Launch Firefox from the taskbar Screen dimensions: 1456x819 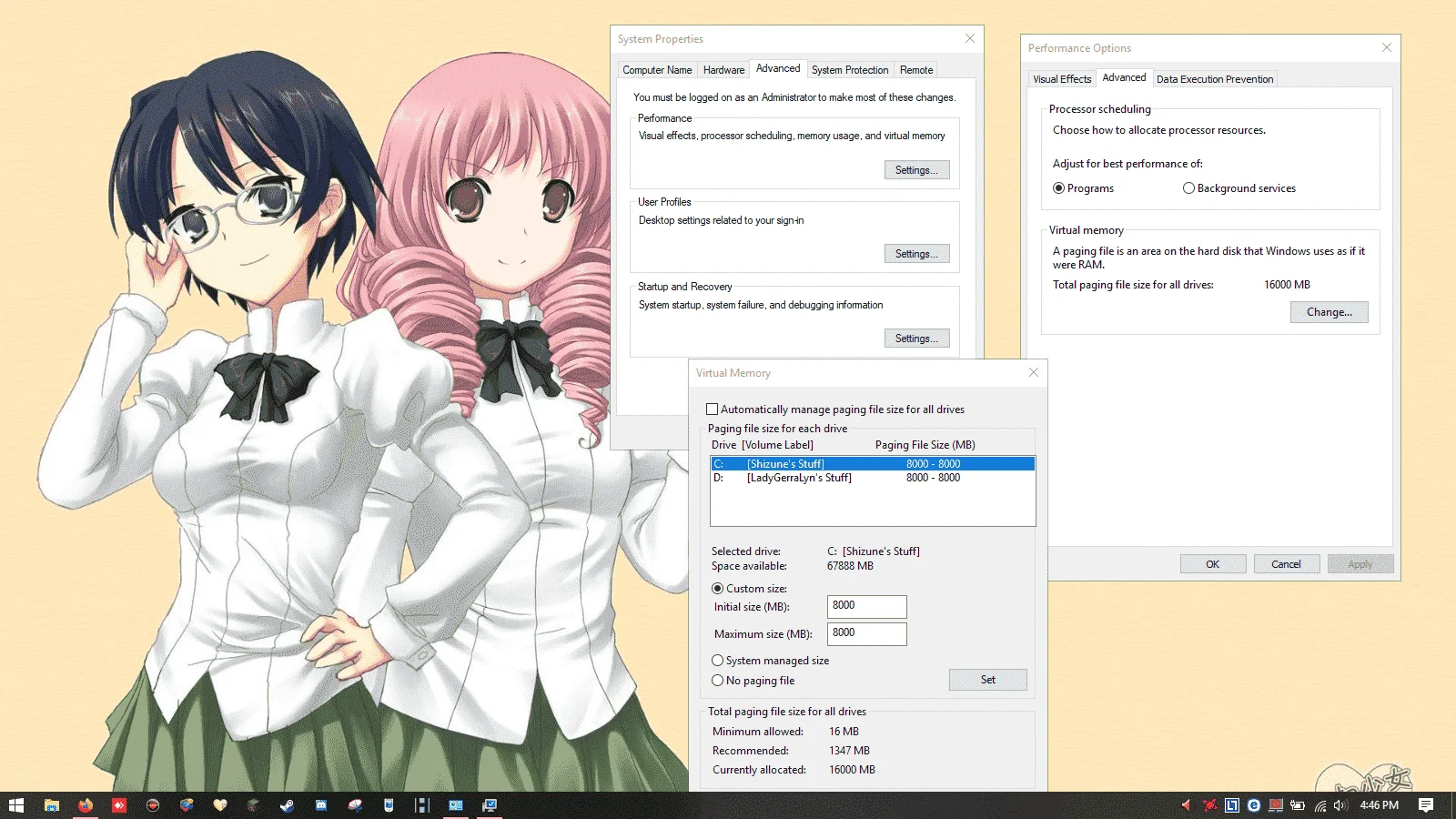click(86, 805)
